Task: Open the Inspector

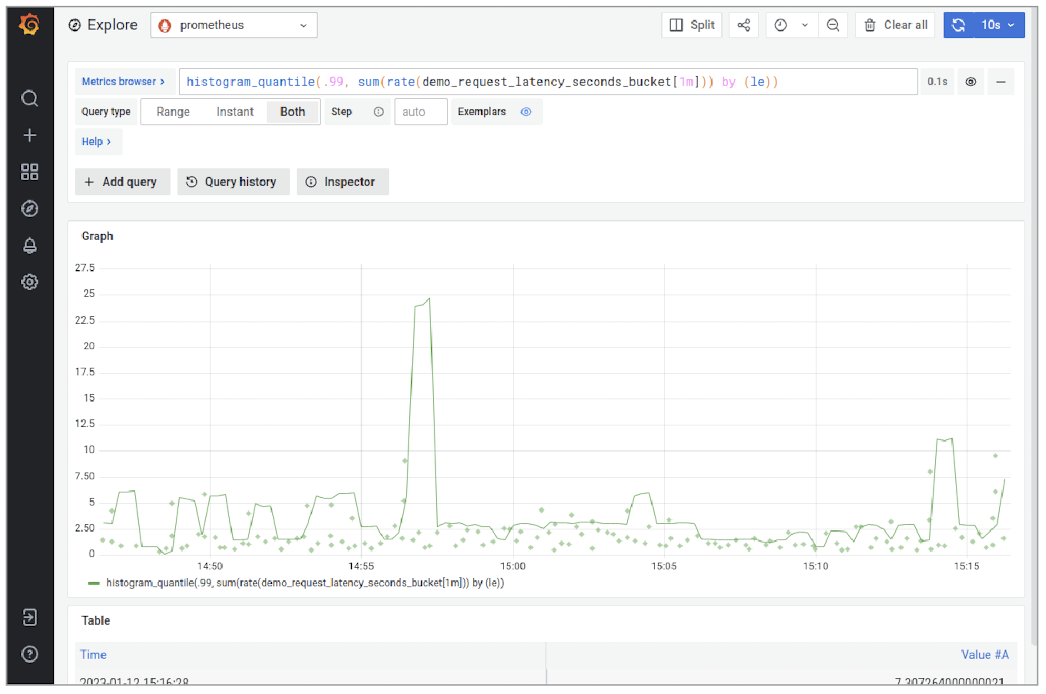Action: [x=342, y=182]
